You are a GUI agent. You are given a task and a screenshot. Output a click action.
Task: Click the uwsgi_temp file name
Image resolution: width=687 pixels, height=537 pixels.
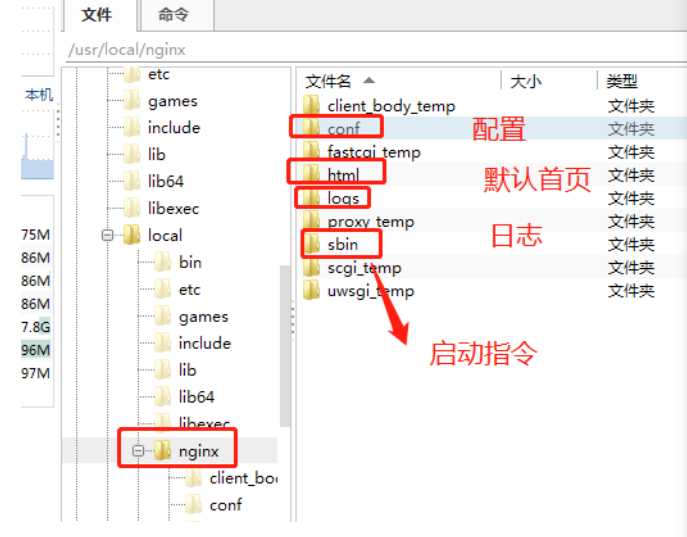point(371,291)
